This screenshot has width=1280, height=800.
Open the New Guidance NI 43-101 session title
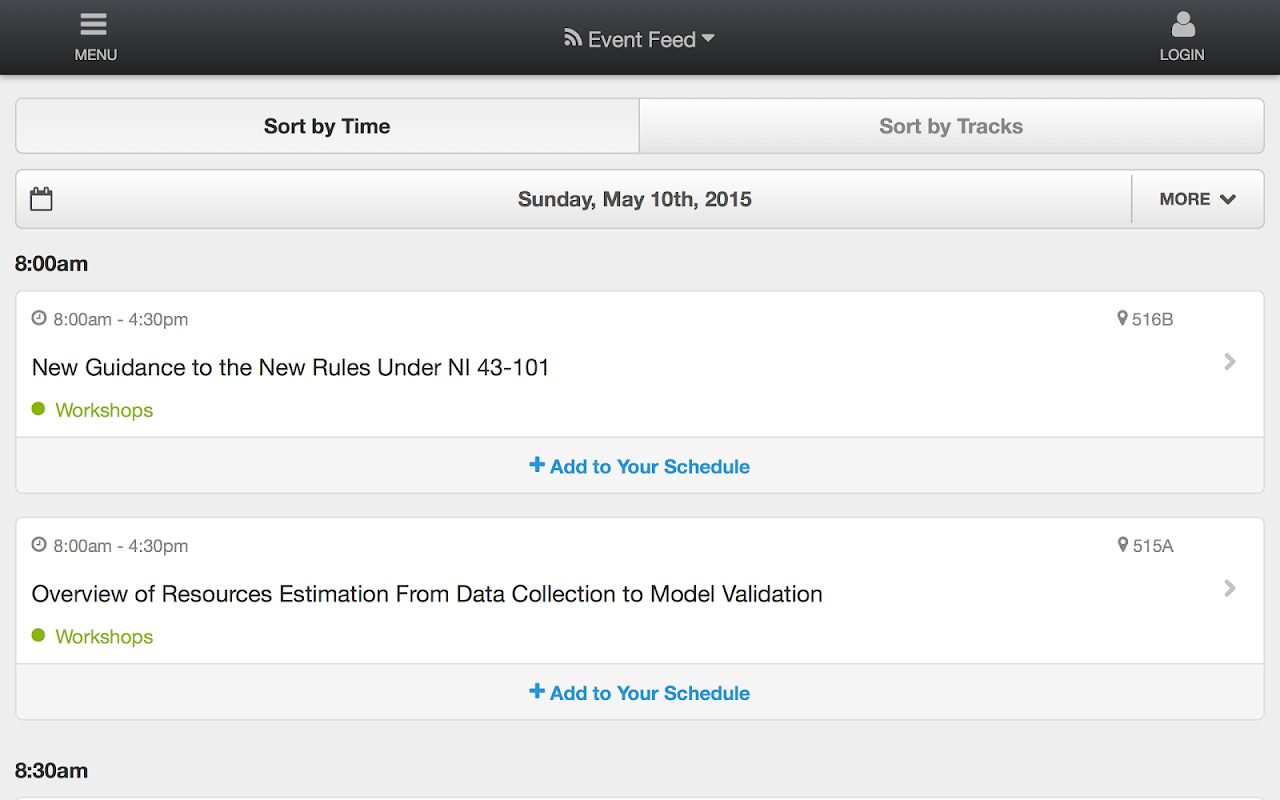click(291, 368)
